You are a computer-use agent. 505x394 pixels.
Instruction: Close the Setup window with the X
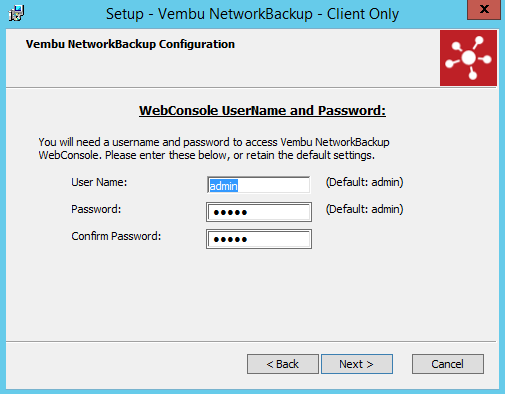[484, 9]
